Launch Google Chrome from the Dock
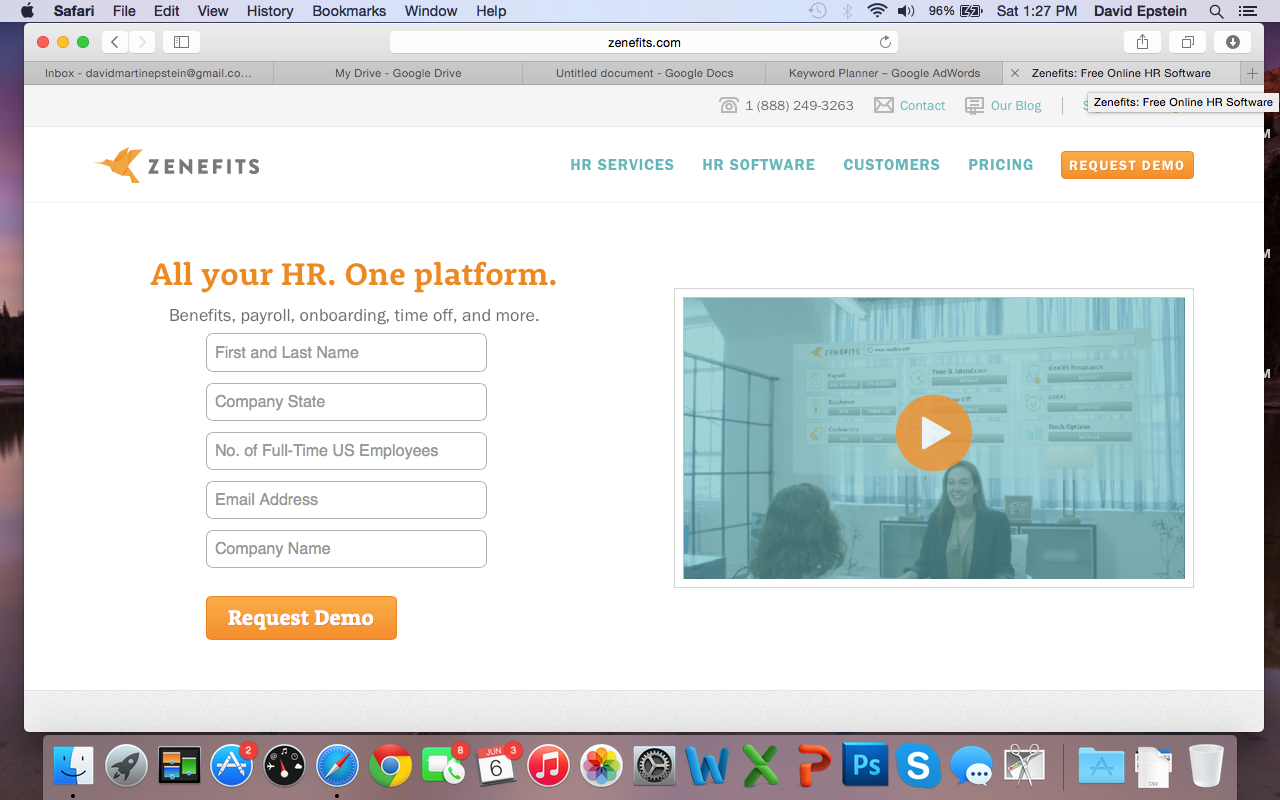This screenshot has height=800, width=1280. (x=390, y=767)
